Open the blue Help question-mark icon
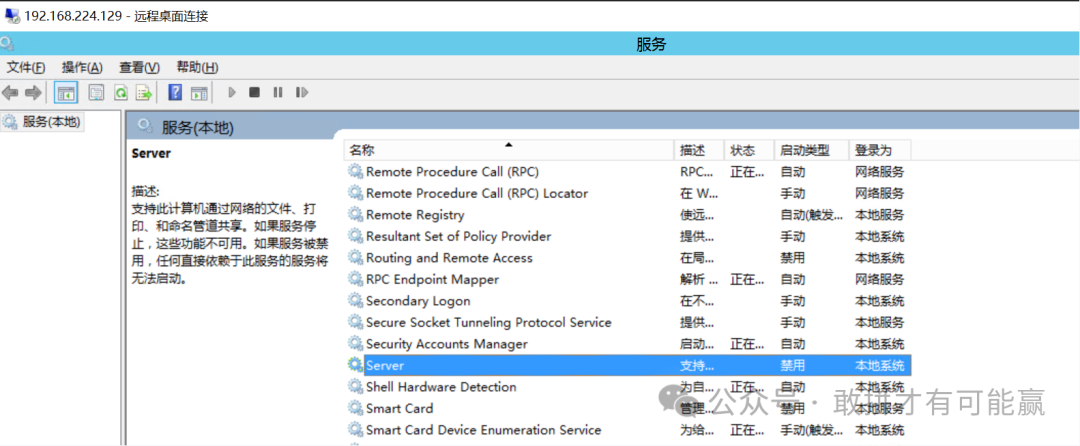This screenshot has height=446, width=1080. (x=175, y=93)
